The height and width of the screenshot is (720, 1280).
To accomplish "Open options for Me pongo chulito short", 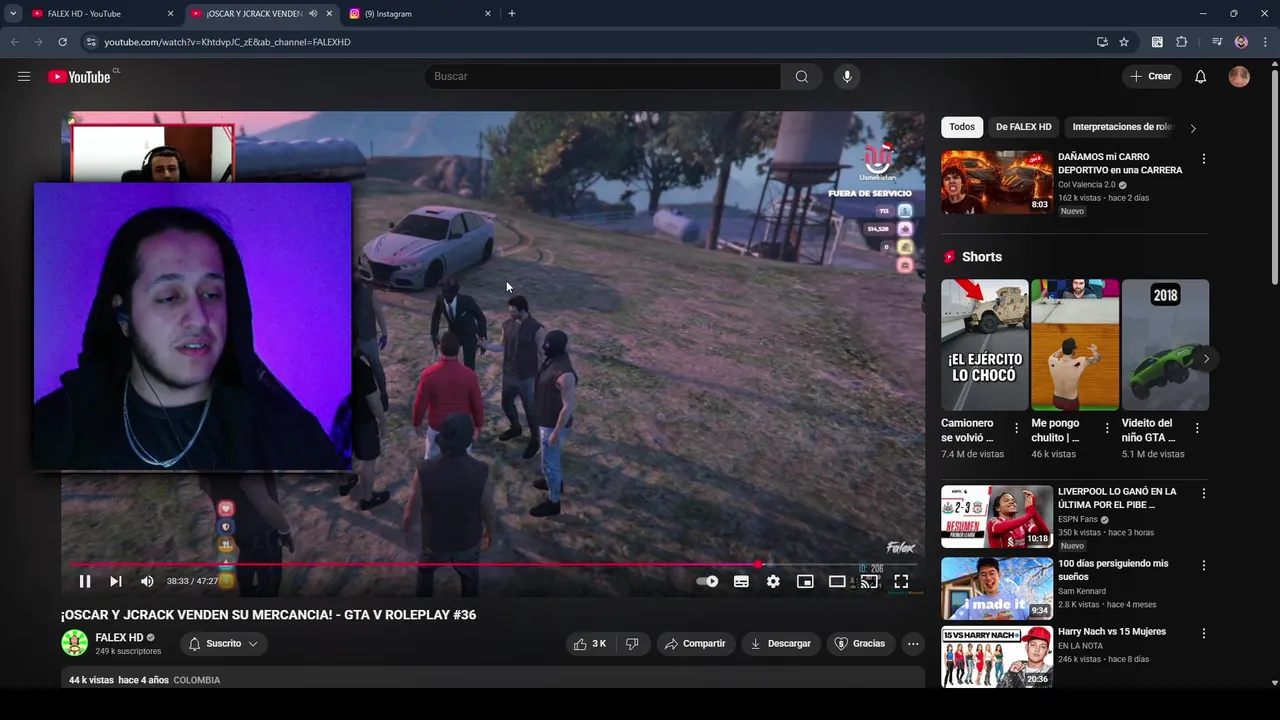I will coord(1107,428).
